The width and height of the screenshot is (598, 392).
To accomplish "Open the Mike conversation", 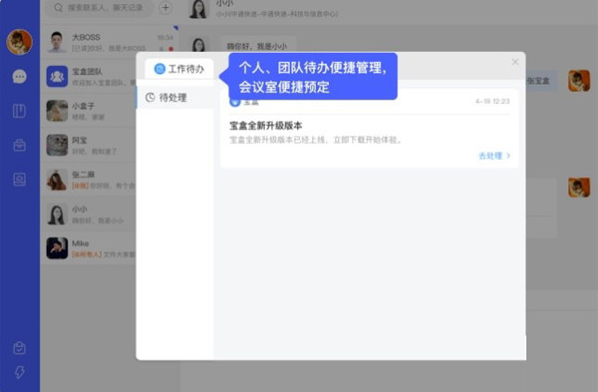I will click(88, 248).
